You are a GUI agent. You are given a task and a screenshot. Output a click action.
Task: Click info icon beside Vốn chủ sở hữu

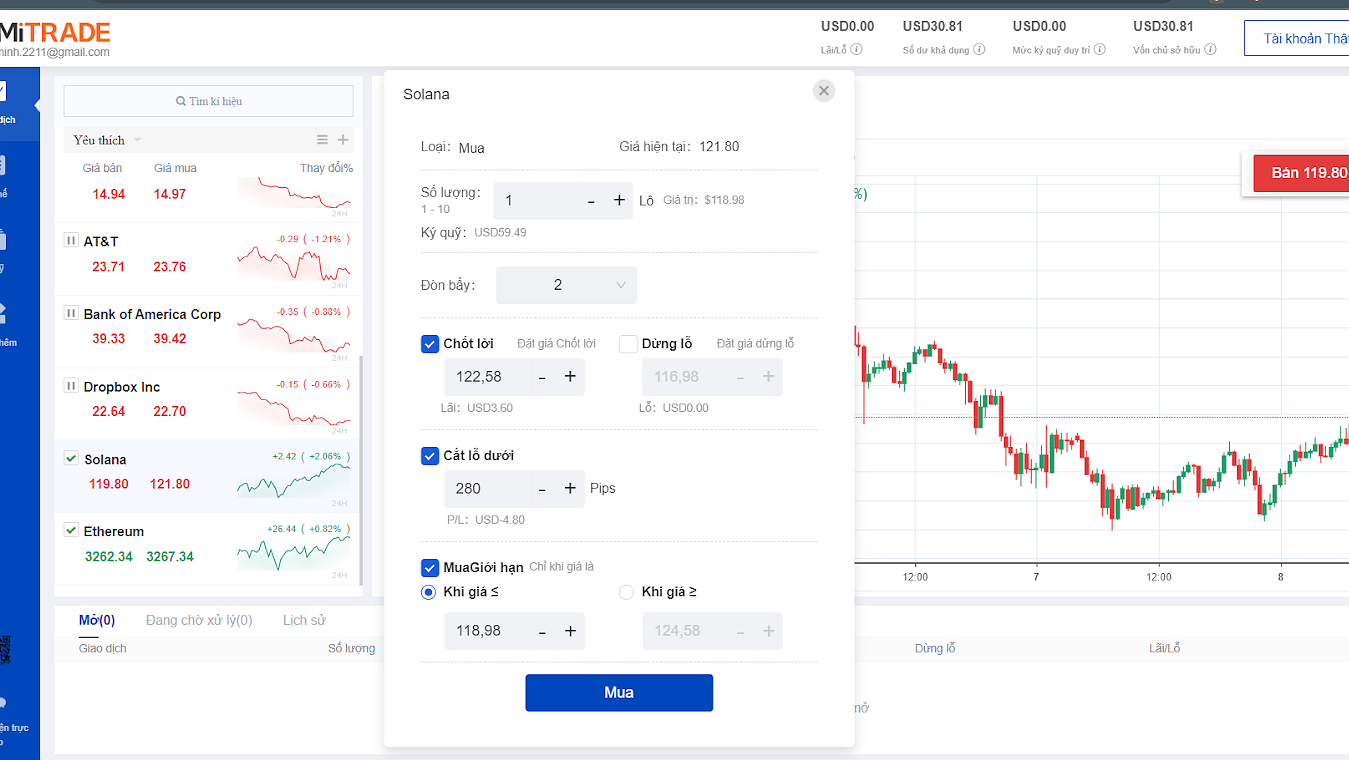1210,49
